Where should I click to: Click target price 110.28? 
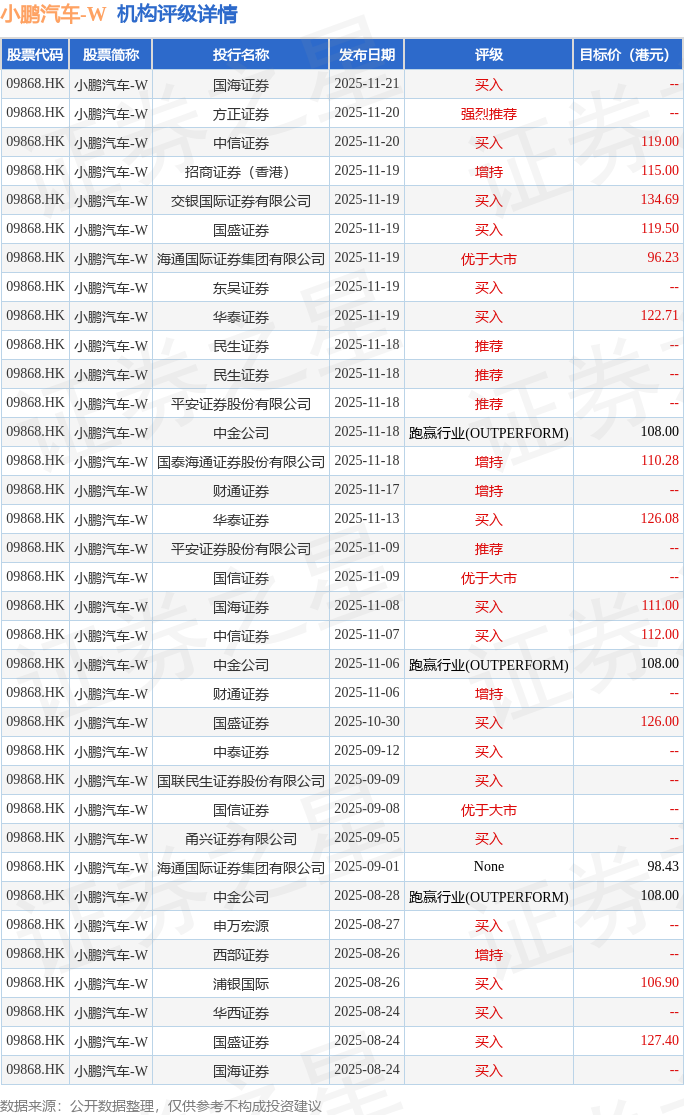660,461
